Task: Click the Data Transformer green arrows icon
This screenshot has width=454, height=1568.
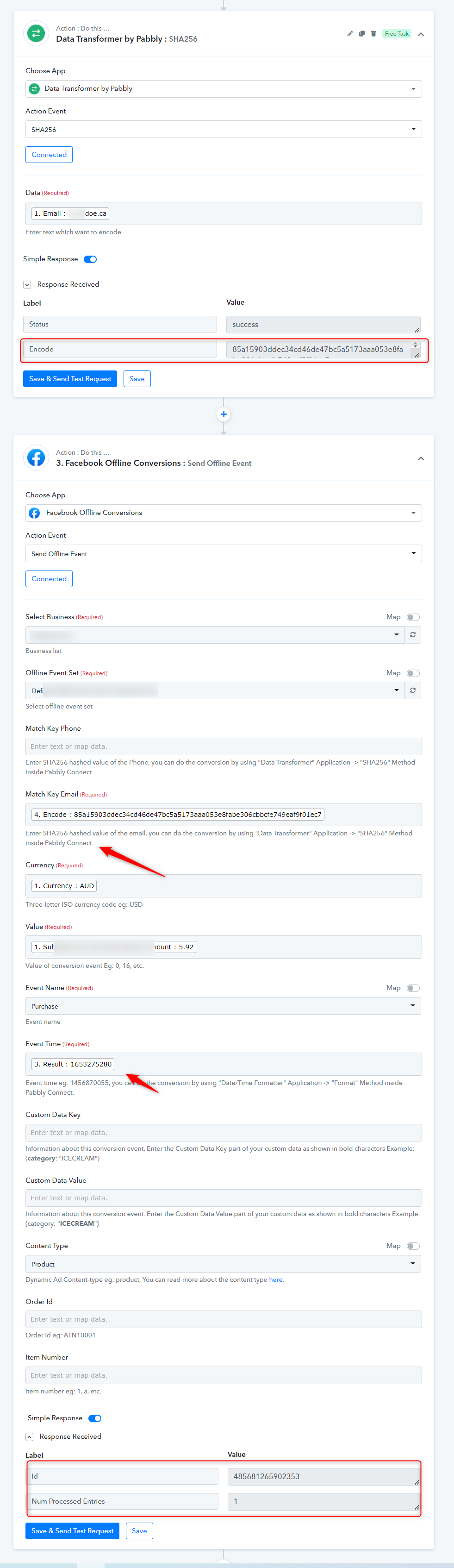Action: (x=36, y=33)
